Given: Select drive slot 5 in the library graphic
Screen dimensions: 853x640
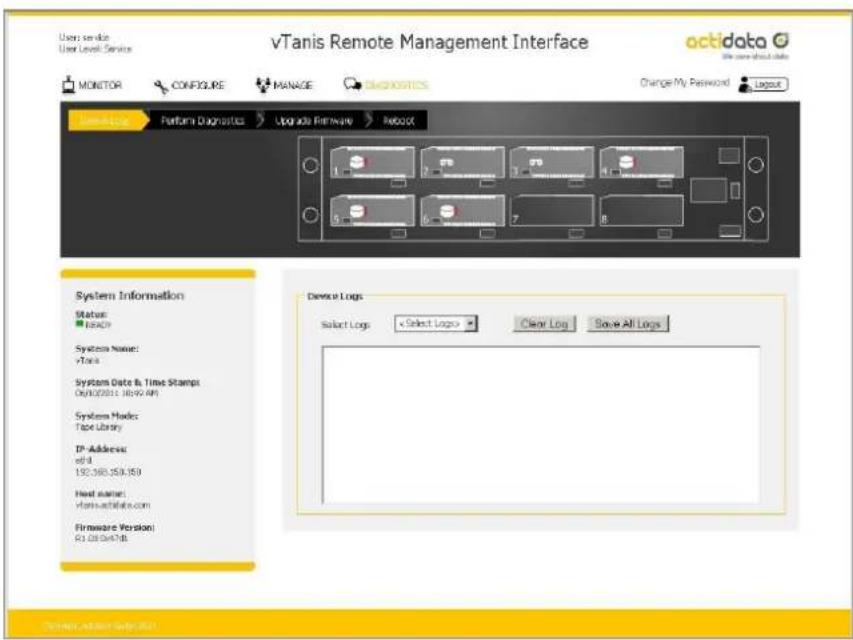Looking at the screenshot, I should [x=372, y=210].
